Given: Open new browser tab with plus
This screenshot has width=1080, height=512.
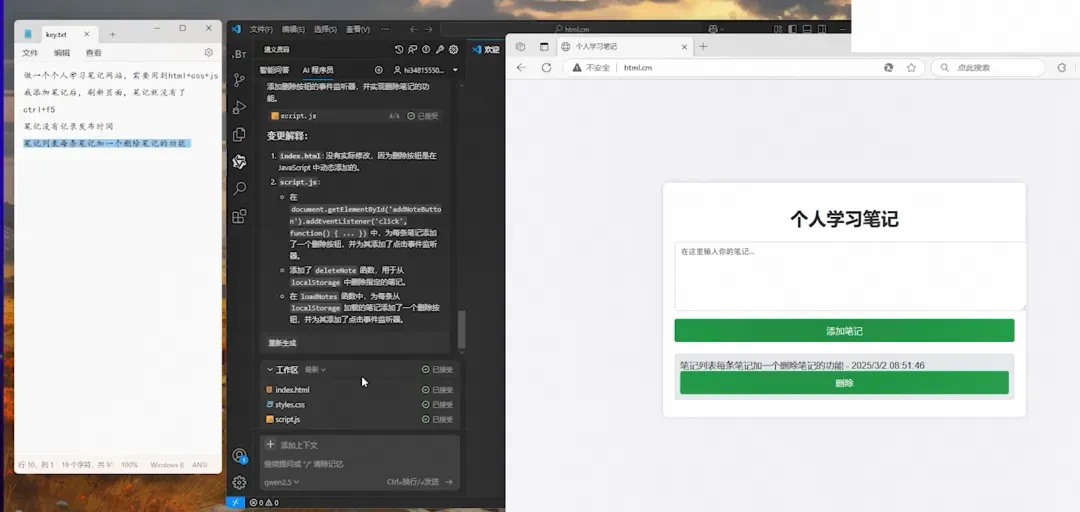Looking at the screenshot, I should pyautogui.click(x=703, y=47).
